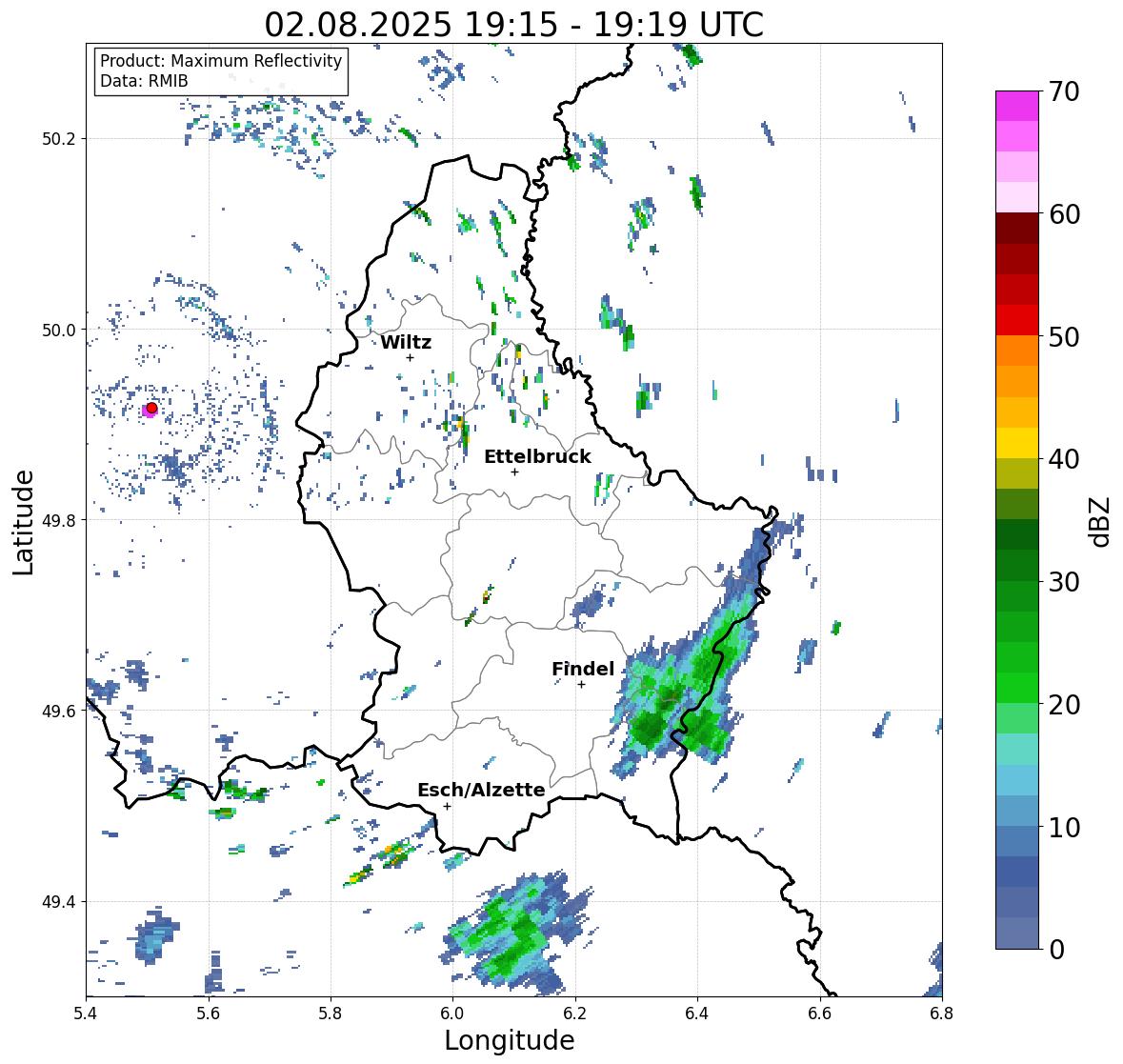The image size is (1123, 1064).
Task: Click latitude tick label 49.6
Action: point(60,711)
